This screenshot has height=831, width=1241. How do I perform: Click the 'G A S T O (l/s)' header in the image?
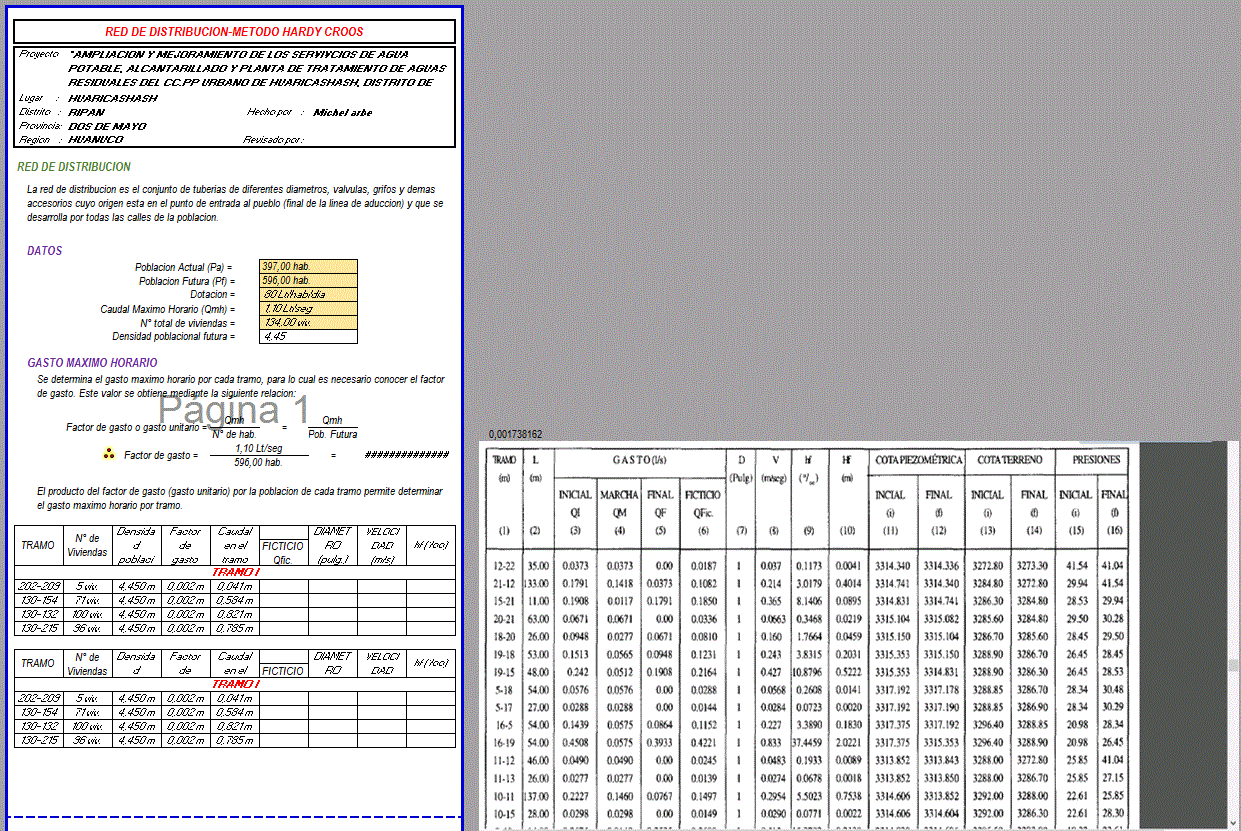pyautogui.click(x=638, y=460)
